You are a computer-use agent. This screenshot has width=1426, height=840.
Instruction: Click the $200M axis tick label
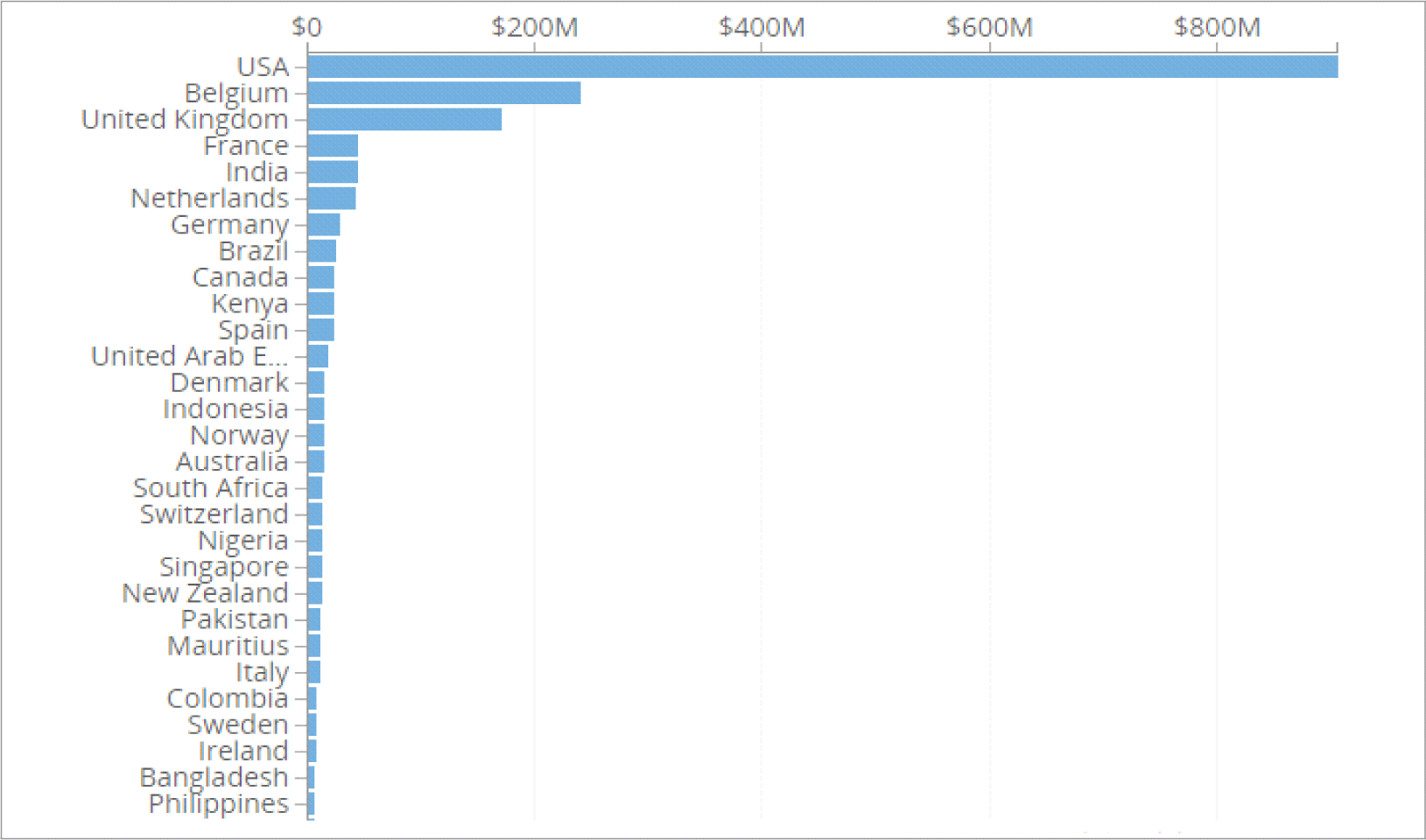(535, 27)
